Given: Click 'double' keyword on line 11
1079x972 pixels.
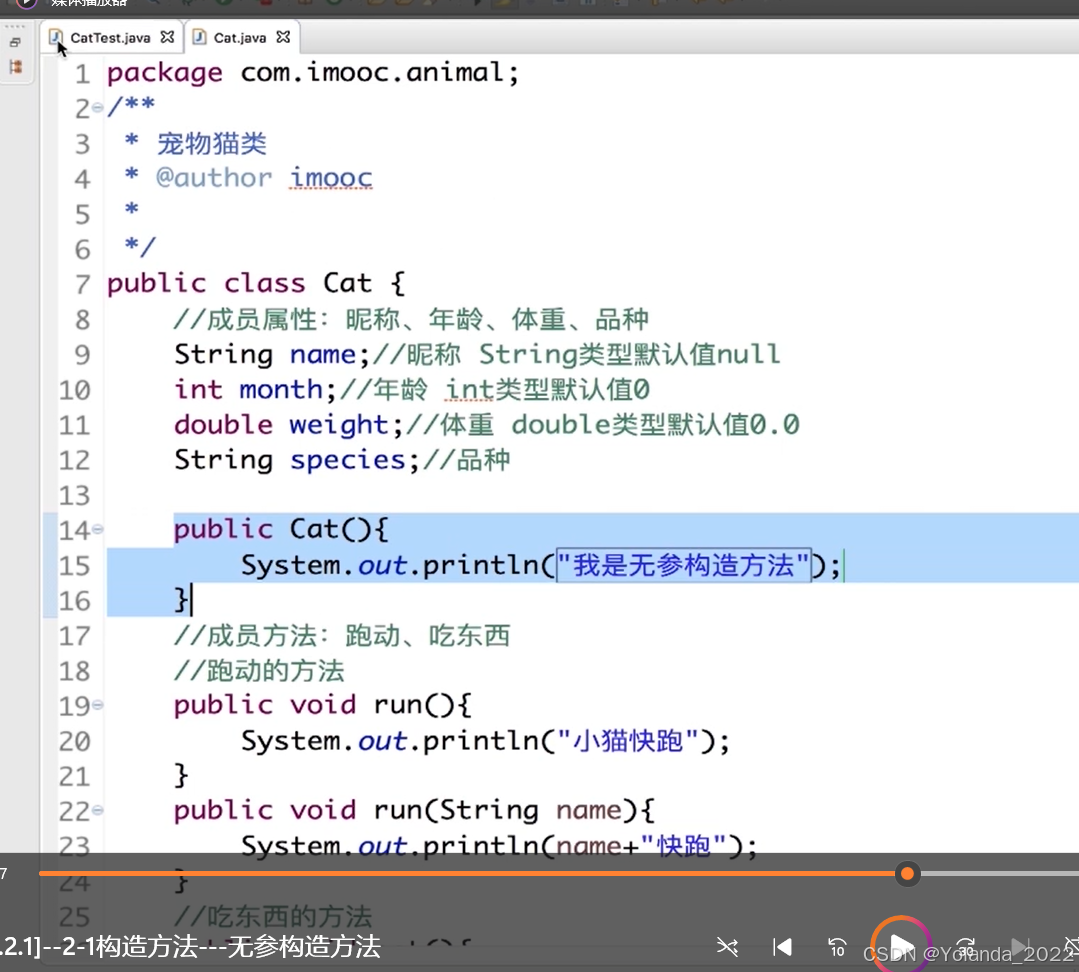Looking at the screenshot, I should pos(223,425).
